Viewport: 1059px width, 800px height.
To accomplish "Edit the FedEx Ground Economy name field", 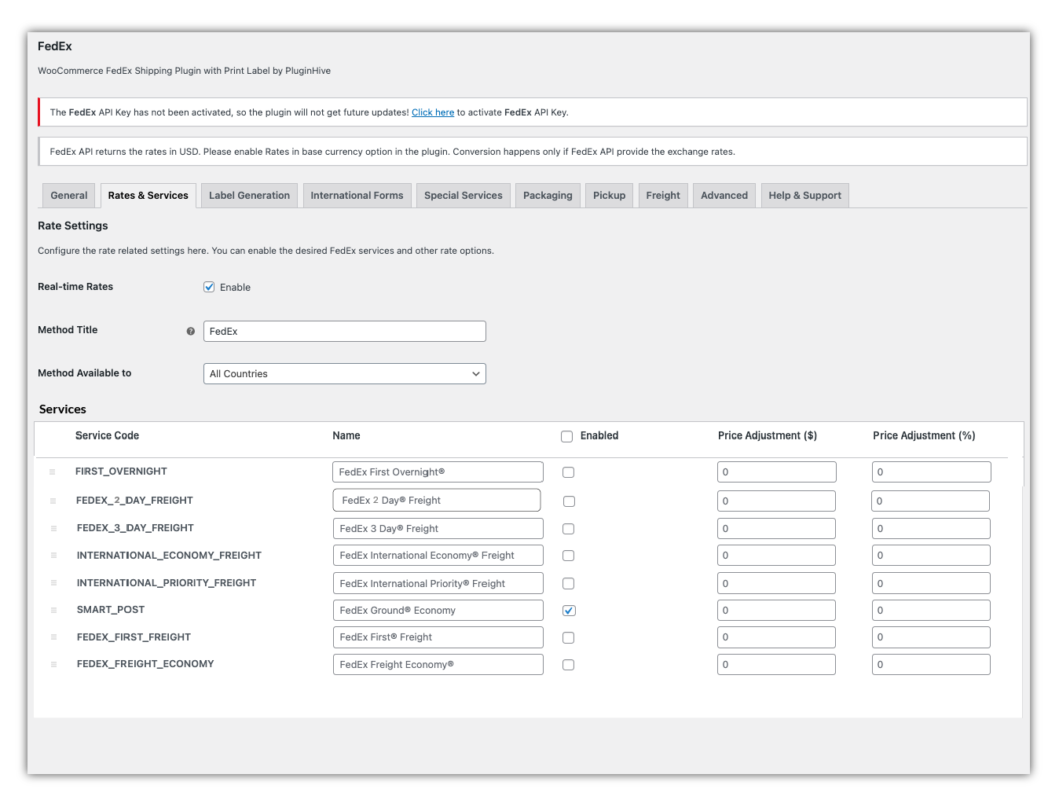I will point(438,610).
